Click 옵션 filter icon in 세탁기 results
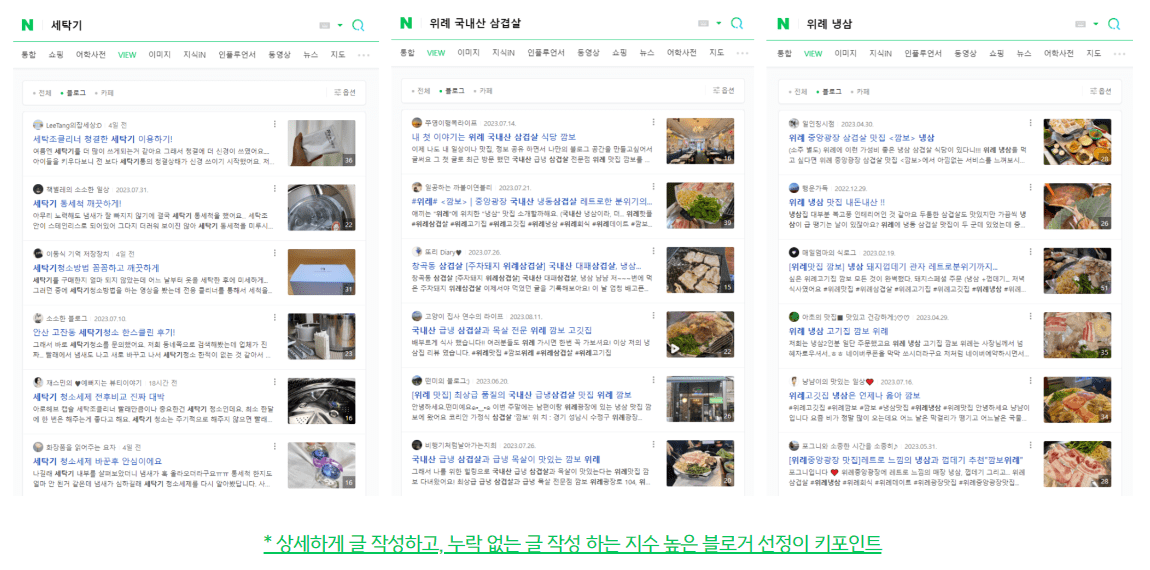The image size is (1150, 570). point(345,92)
